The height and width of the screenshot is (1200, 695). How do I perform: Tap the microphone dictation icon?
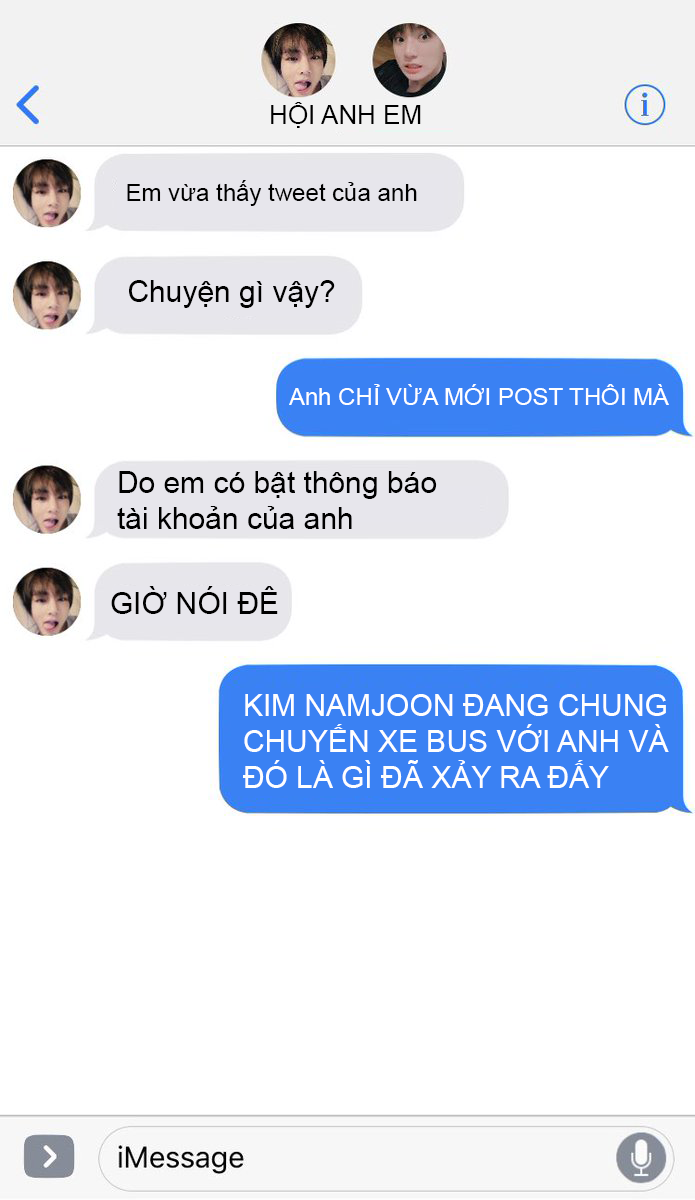[641, 1158]
